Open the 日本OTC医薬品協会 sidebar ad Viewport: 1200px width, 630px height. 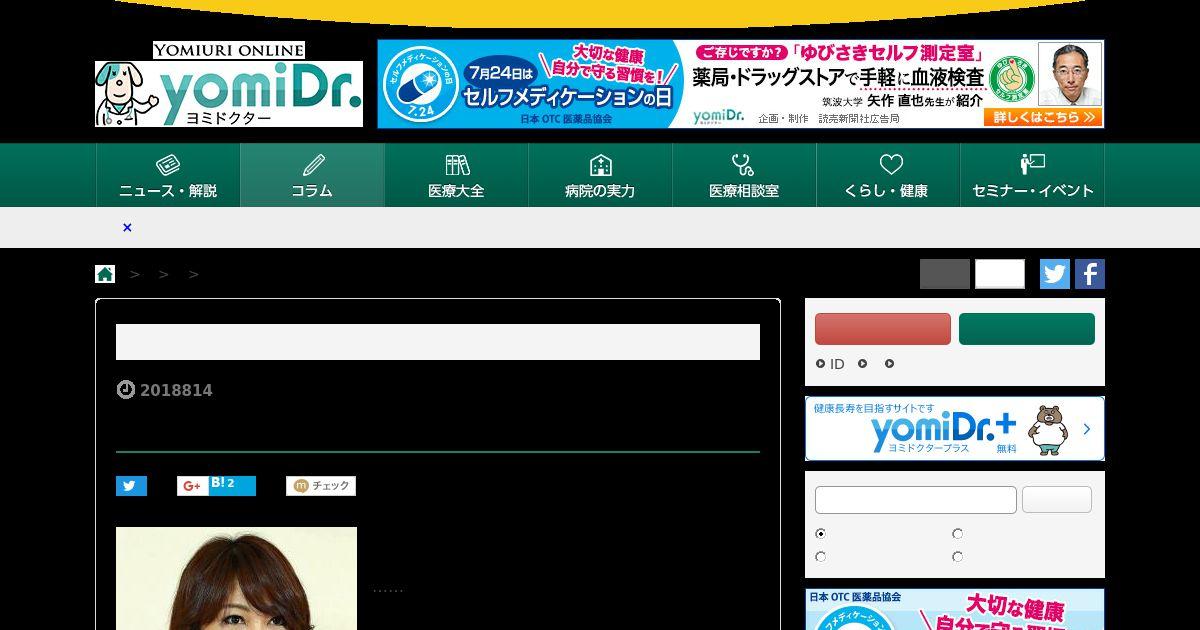[955, 609]
